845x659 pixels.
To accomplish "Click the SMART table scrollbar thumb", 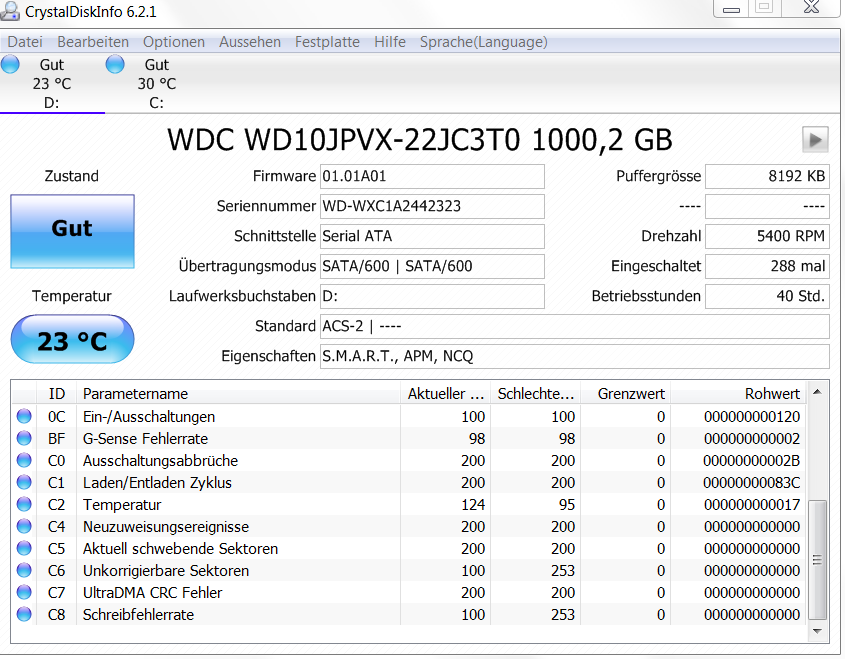I will coord(817,560).
